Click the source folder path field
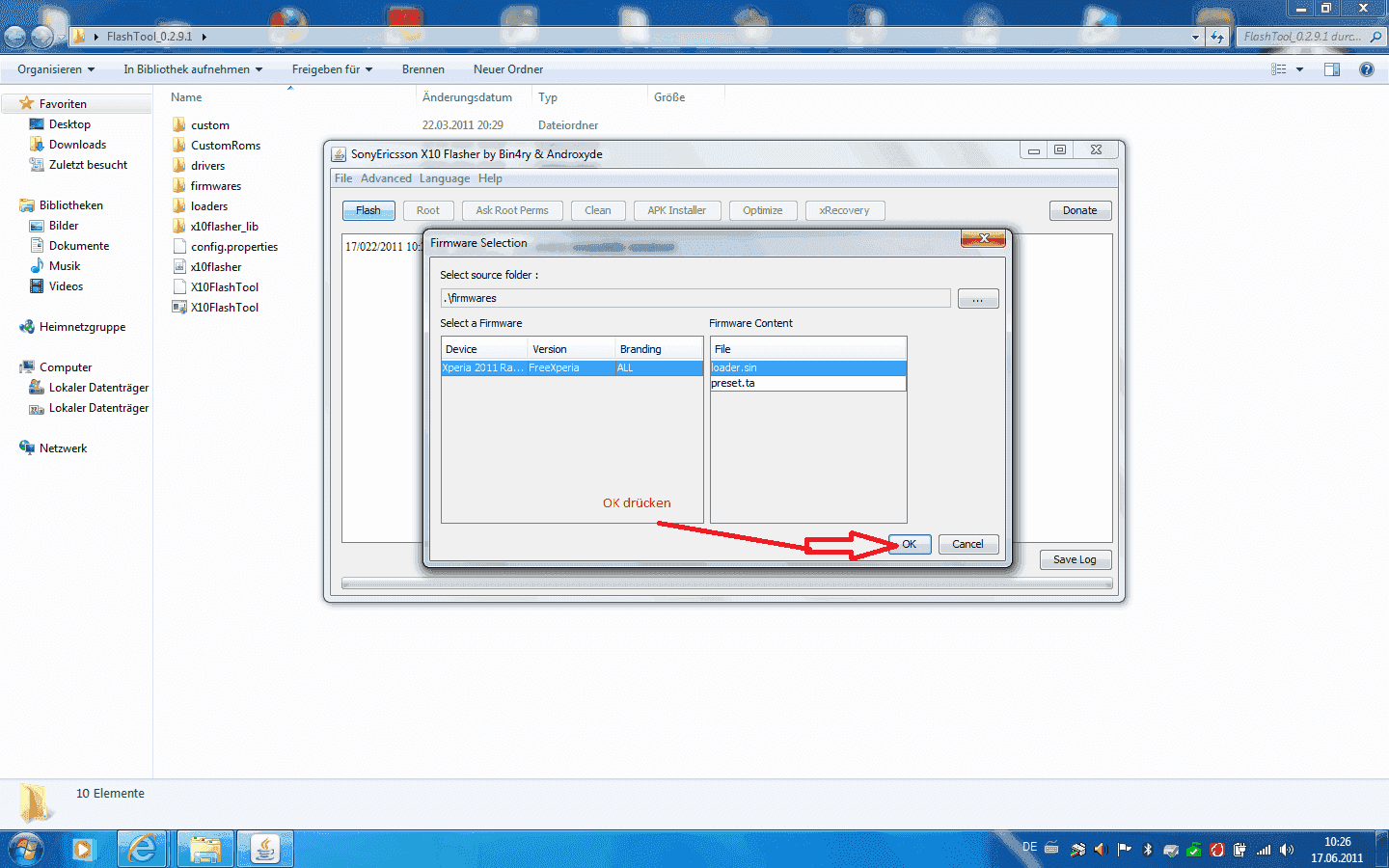1389x868 pixels. point(695,298)
